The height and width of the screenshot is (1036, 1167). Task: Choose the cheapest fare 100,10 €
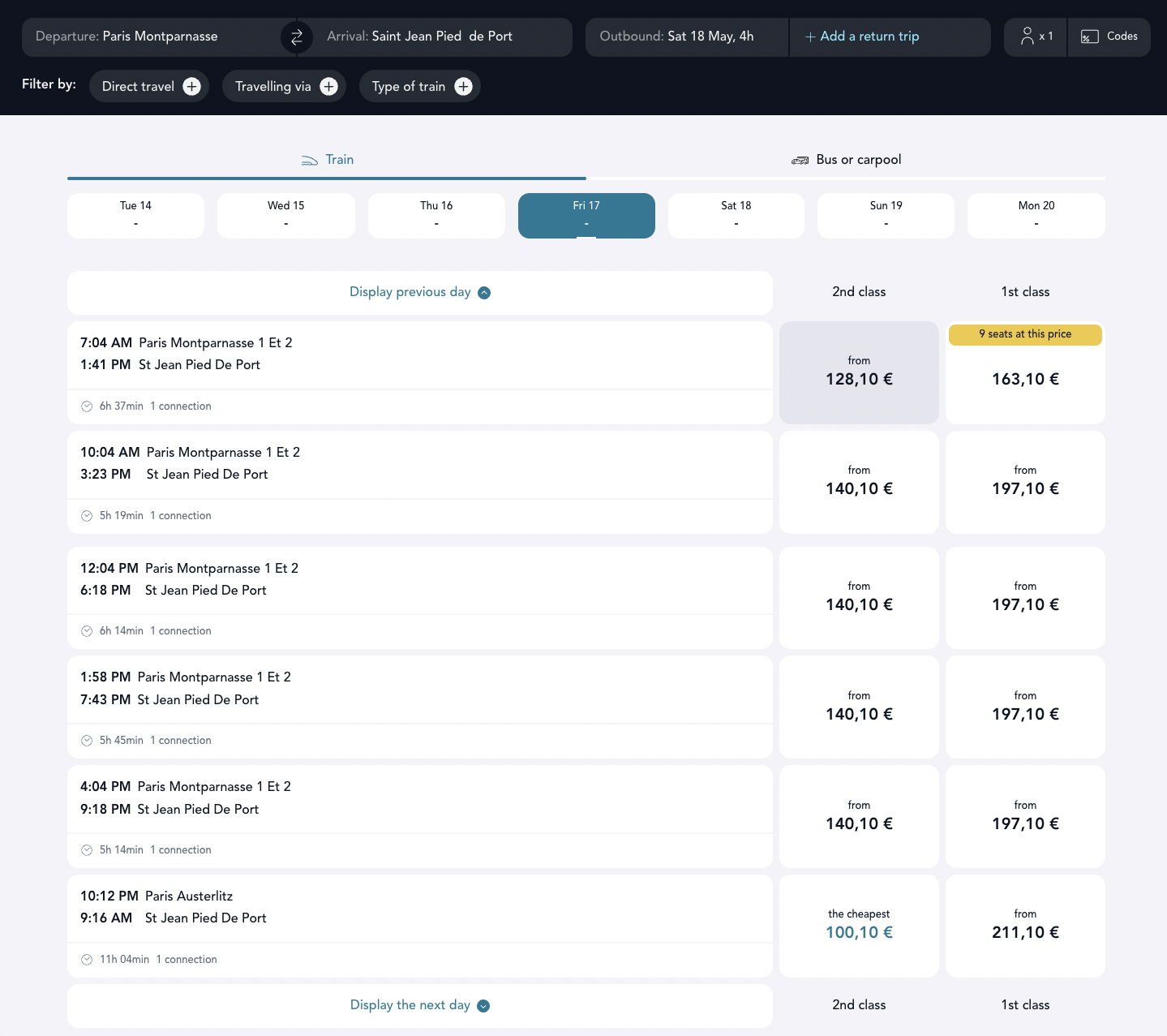tap(859, 926)
